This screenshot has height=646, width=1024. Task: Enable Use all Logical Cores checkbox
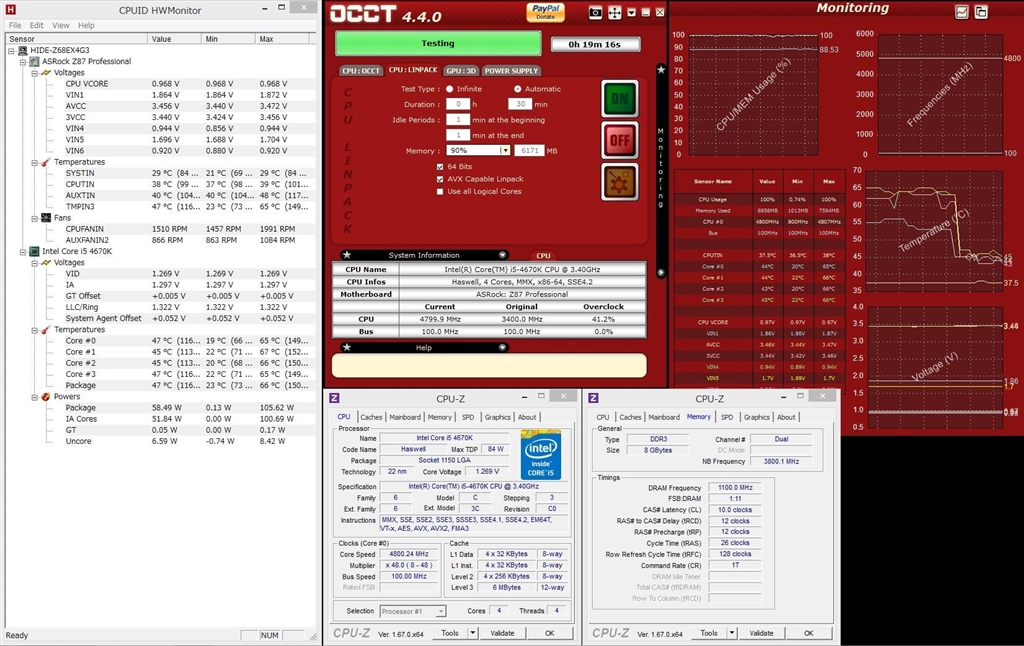point(440,191)
